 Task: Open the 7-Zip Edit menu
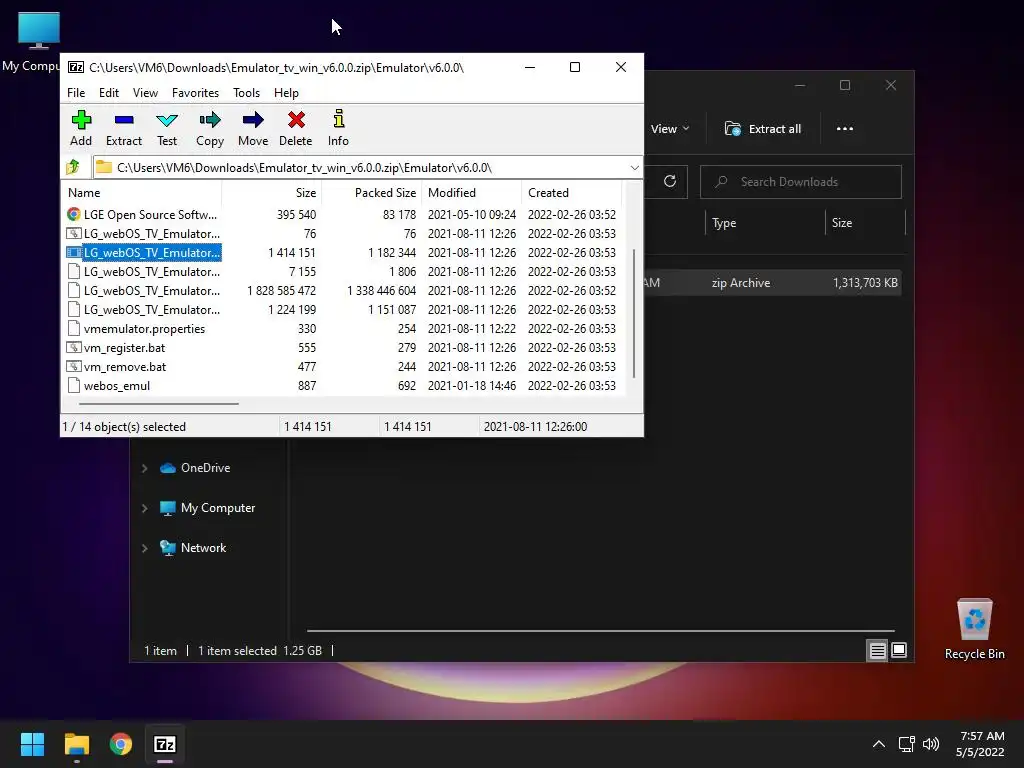tap(108, 93)
